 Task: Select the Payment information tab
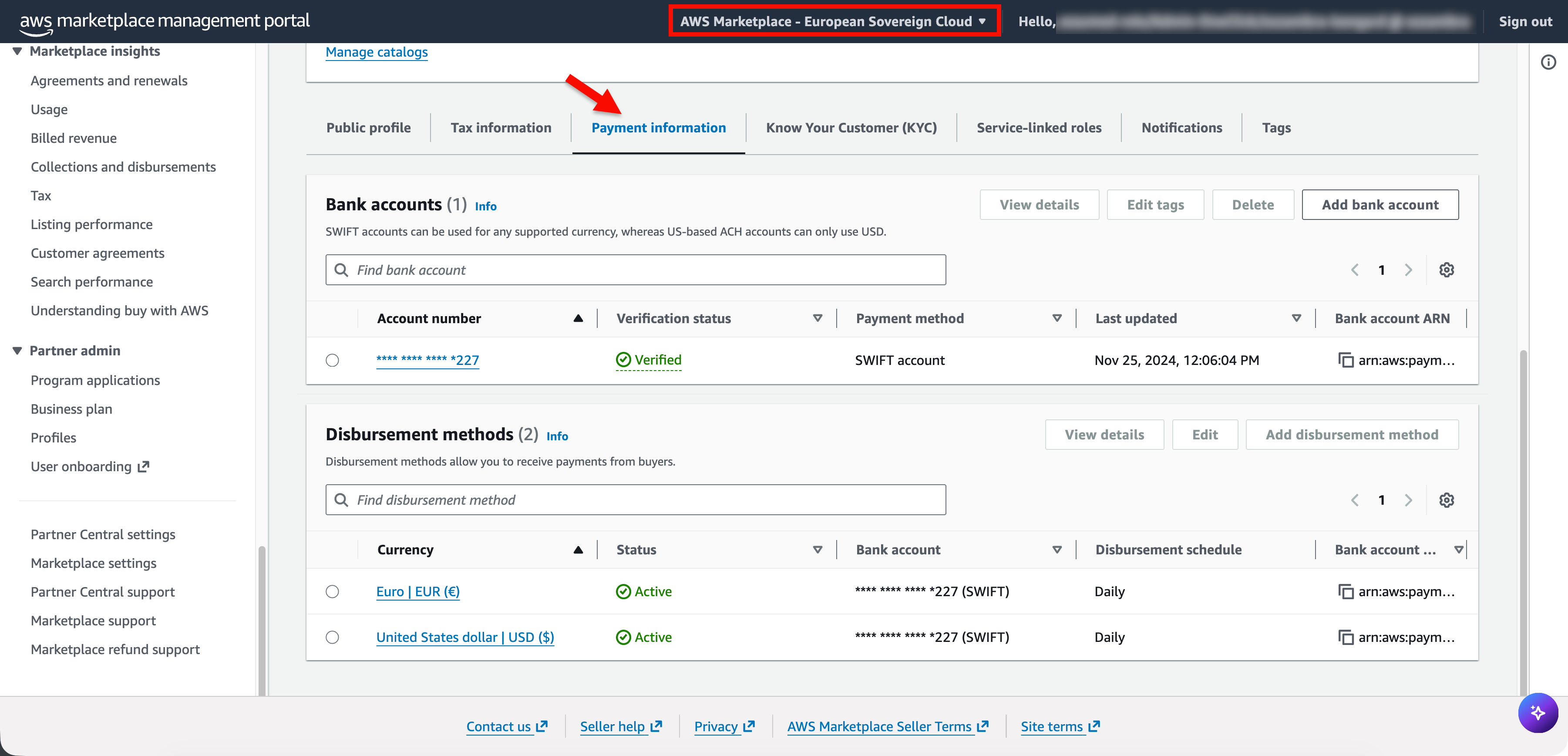click(659, 128)
